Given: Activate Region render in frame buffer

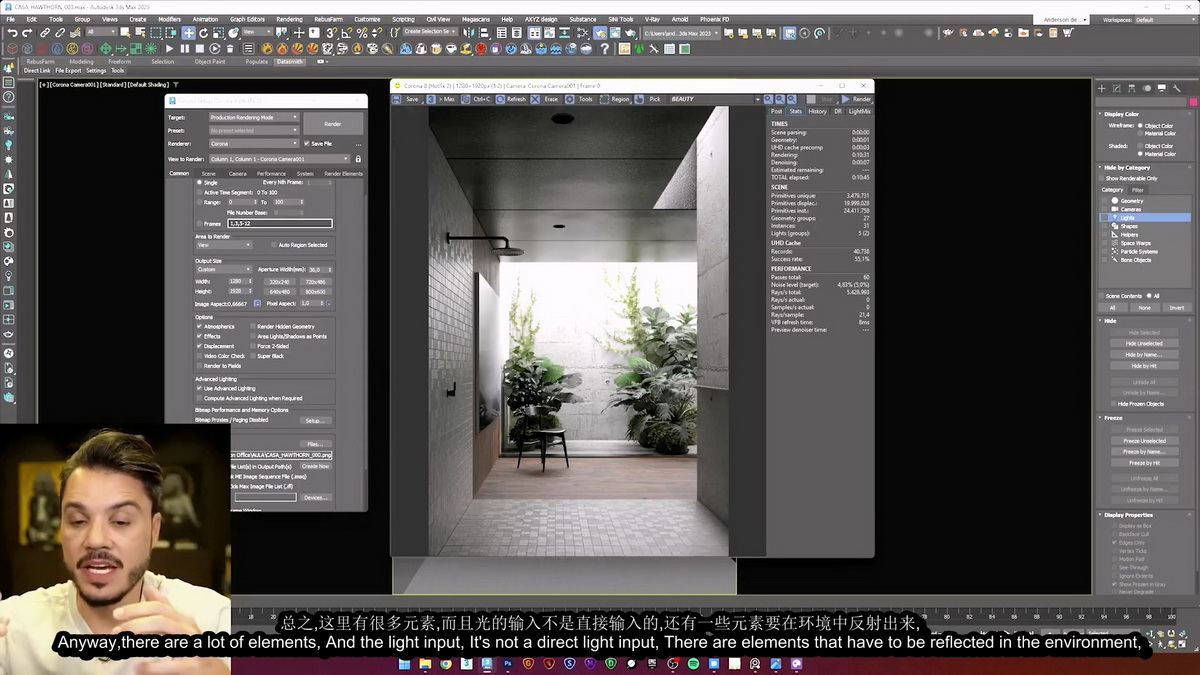Looking at the screenshot, I should (615, 99).
